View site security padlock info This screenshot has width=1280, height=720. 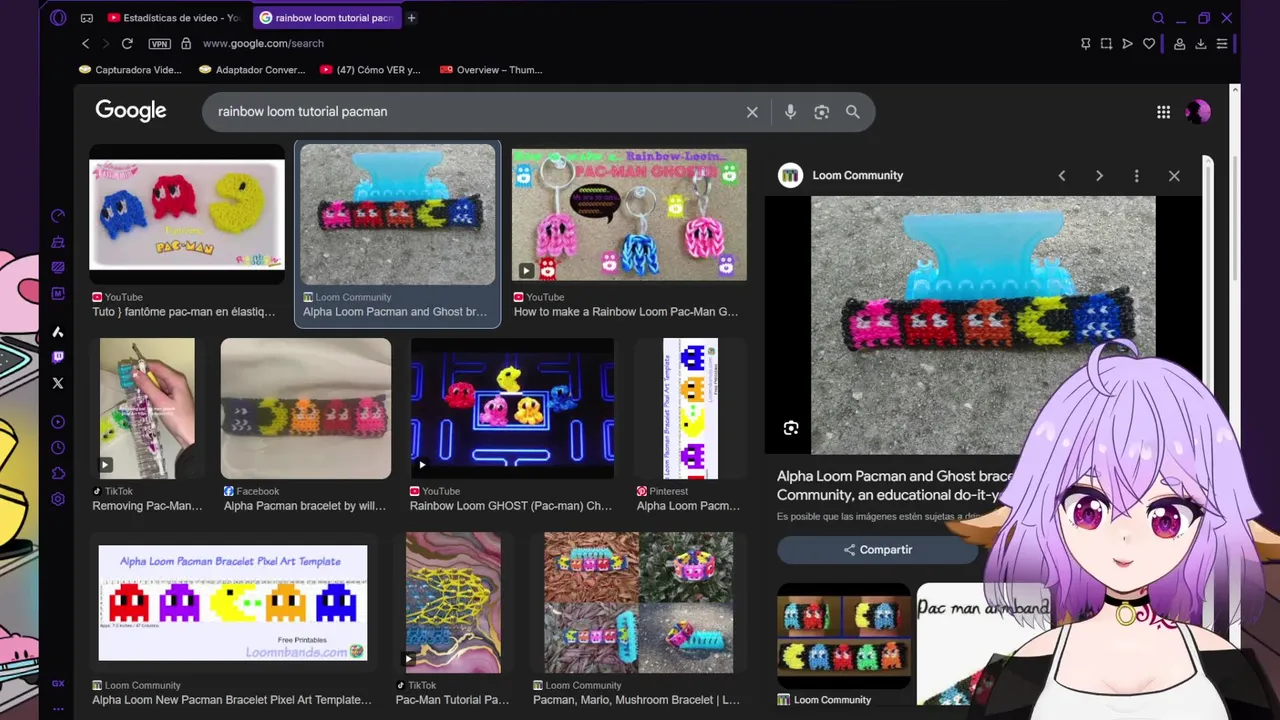[186, 44]
